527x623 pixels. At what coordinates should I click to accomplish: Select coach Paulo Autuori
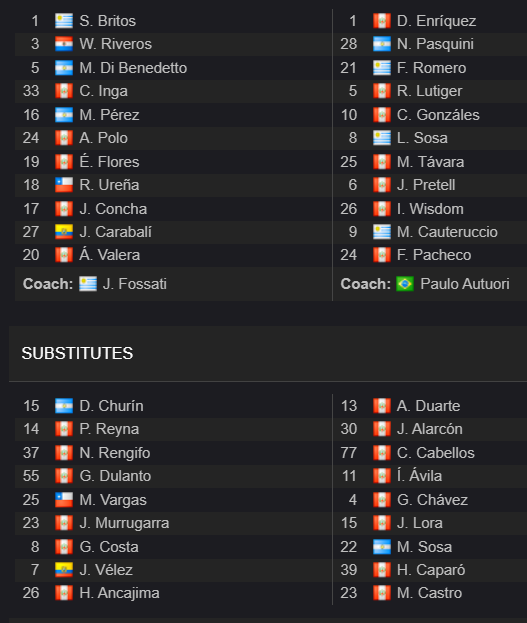(465, 284)
